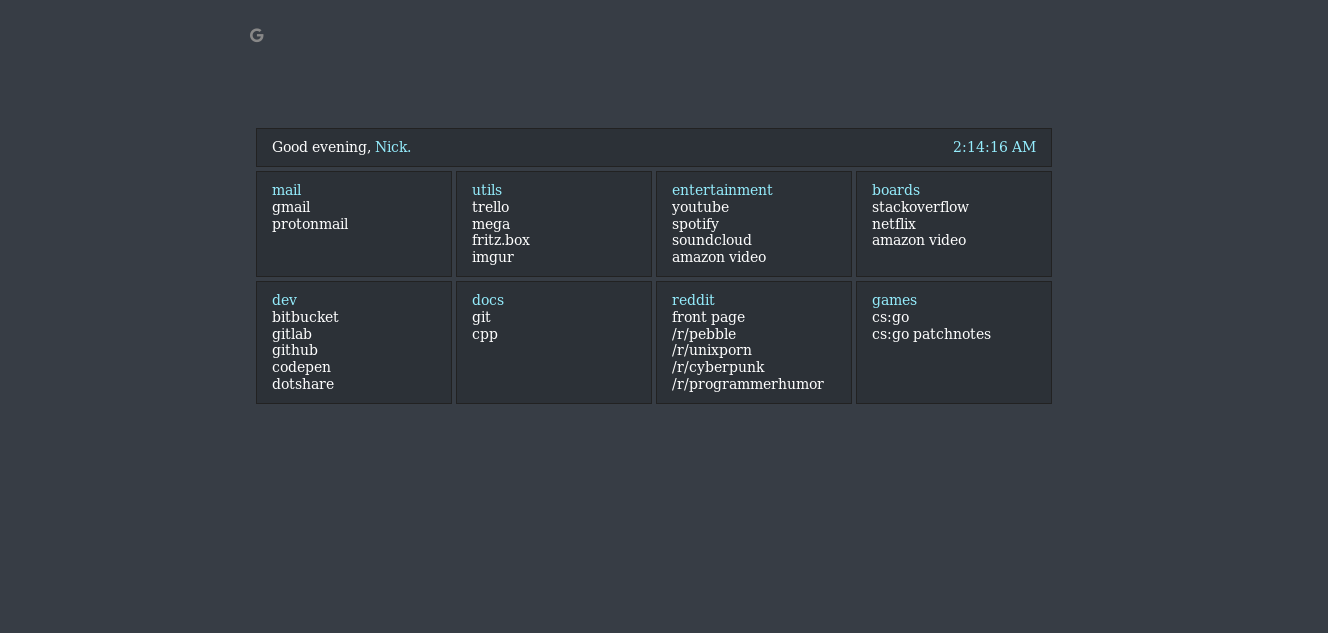
Task: Open the github link
Action: click(295, 350)
